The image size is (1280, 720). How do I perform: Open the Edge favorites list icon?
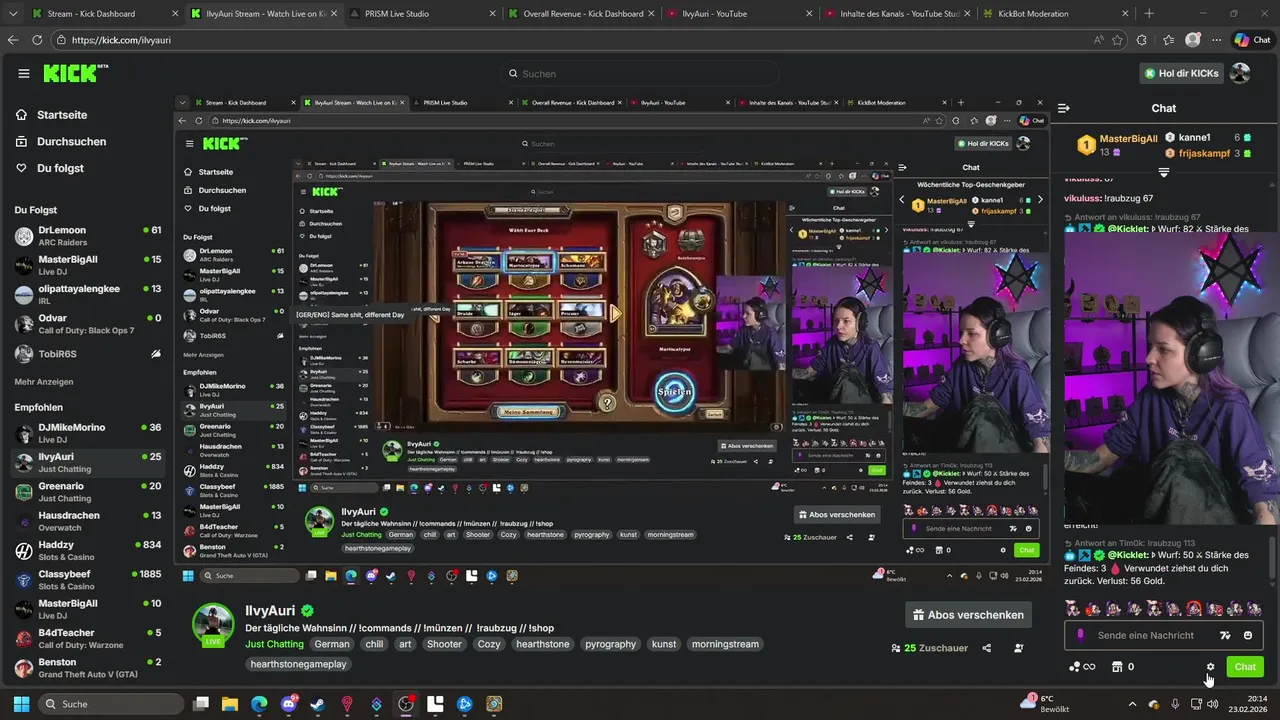(1168, 40)
